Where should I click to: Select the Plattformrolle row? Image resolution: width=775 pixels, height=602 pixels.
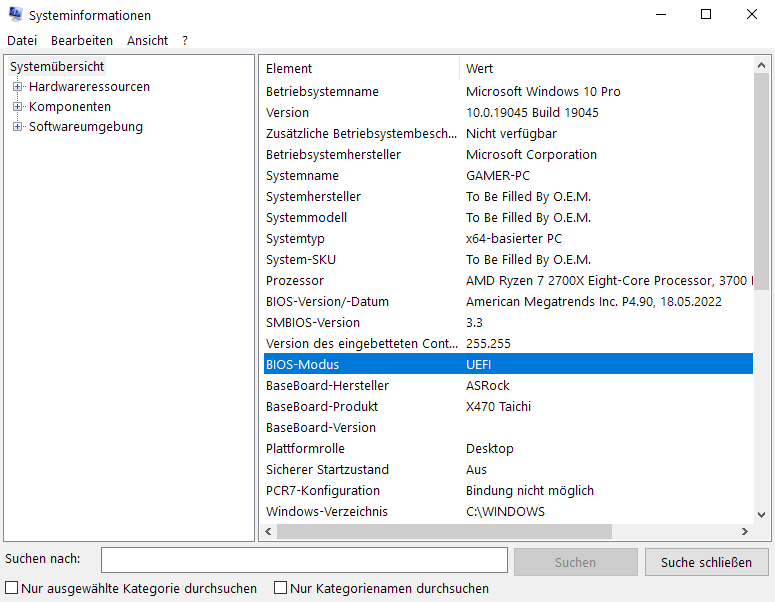508,448
